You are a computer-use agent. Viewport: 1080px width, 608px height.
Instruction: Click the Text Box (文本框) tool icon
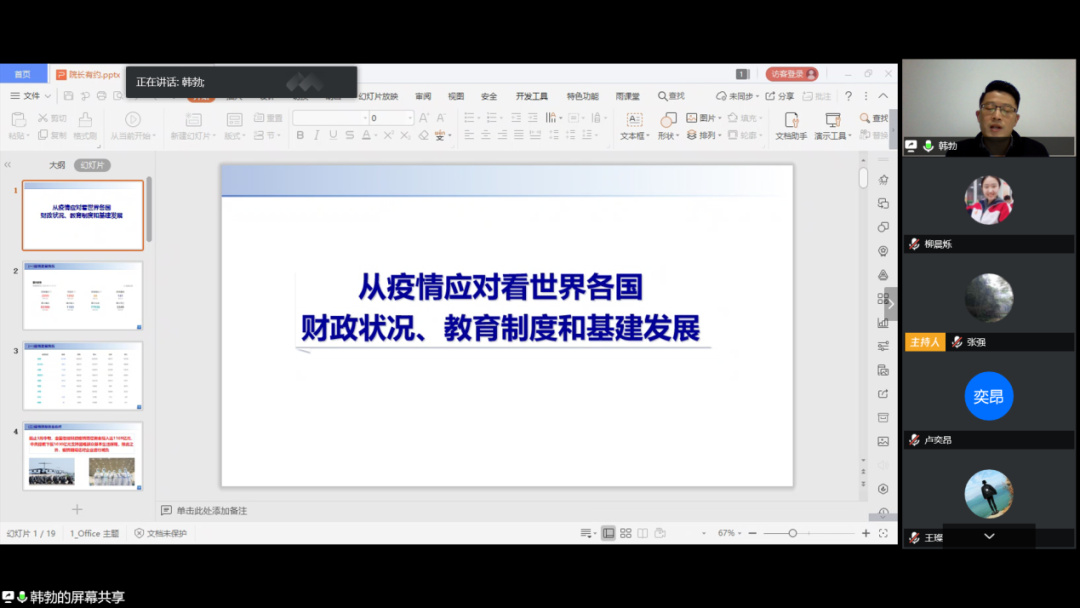click(633, 120)
